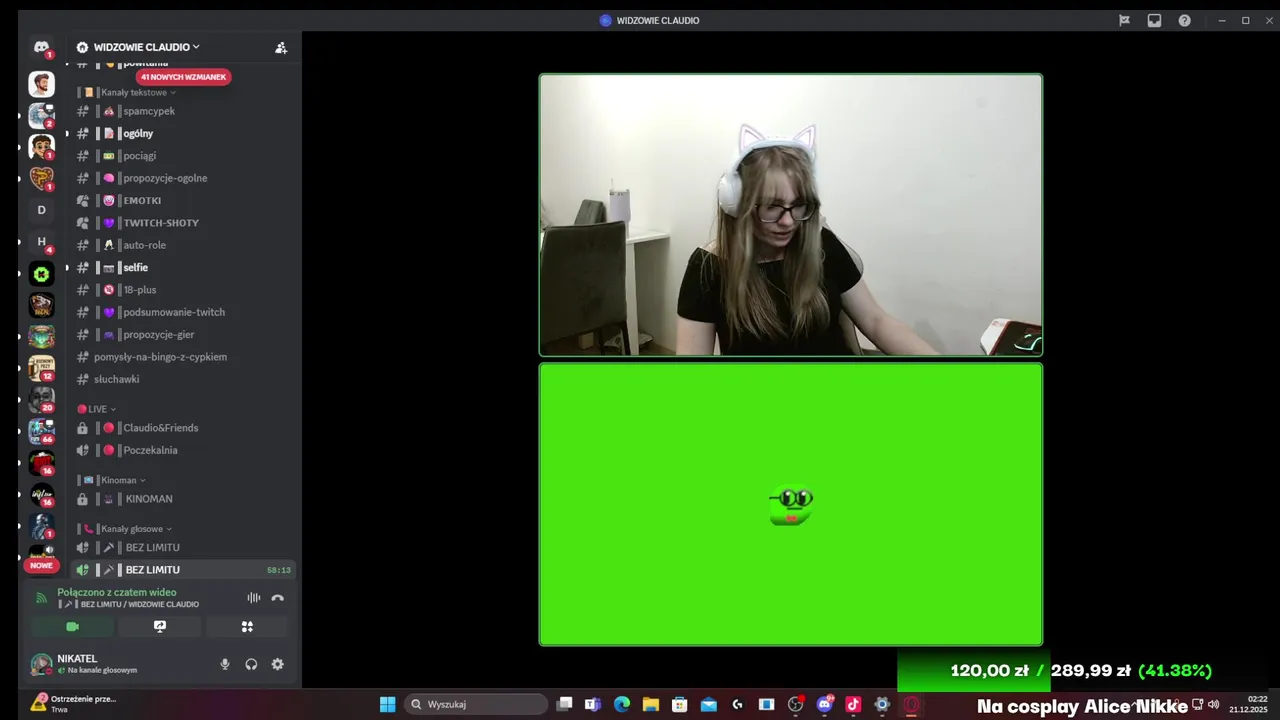Open the server icon with badge 20
Image resolution: width=1280 pixels, height=720 pixels.
pos(41,400)
